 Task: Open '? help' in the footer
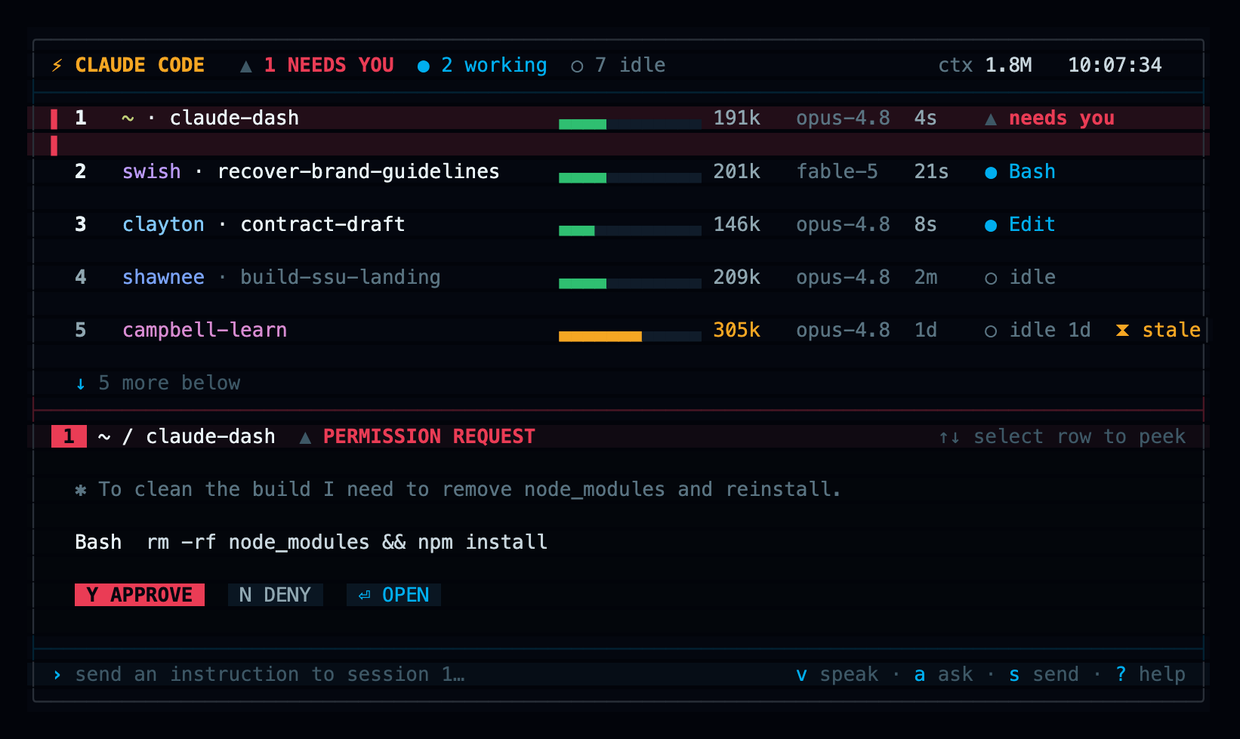[x=1151, y=674]
